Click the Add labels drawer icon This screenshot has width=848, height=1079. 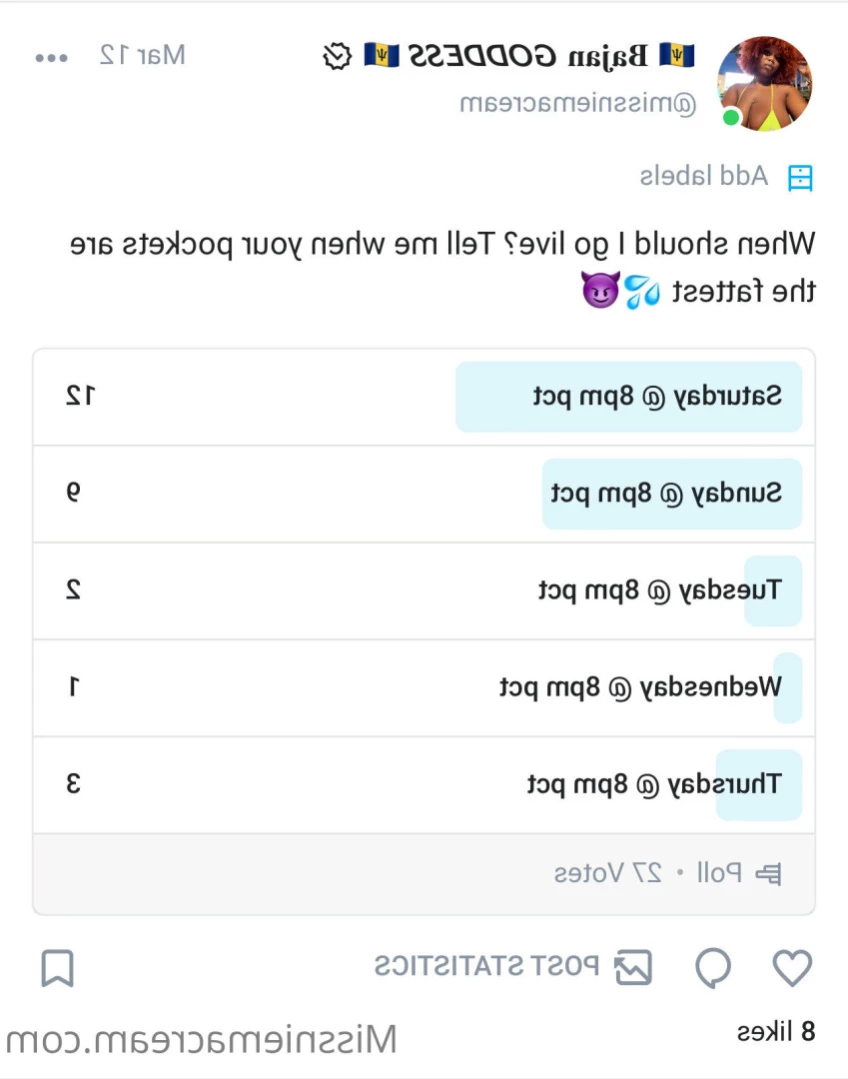pos(800,178)
